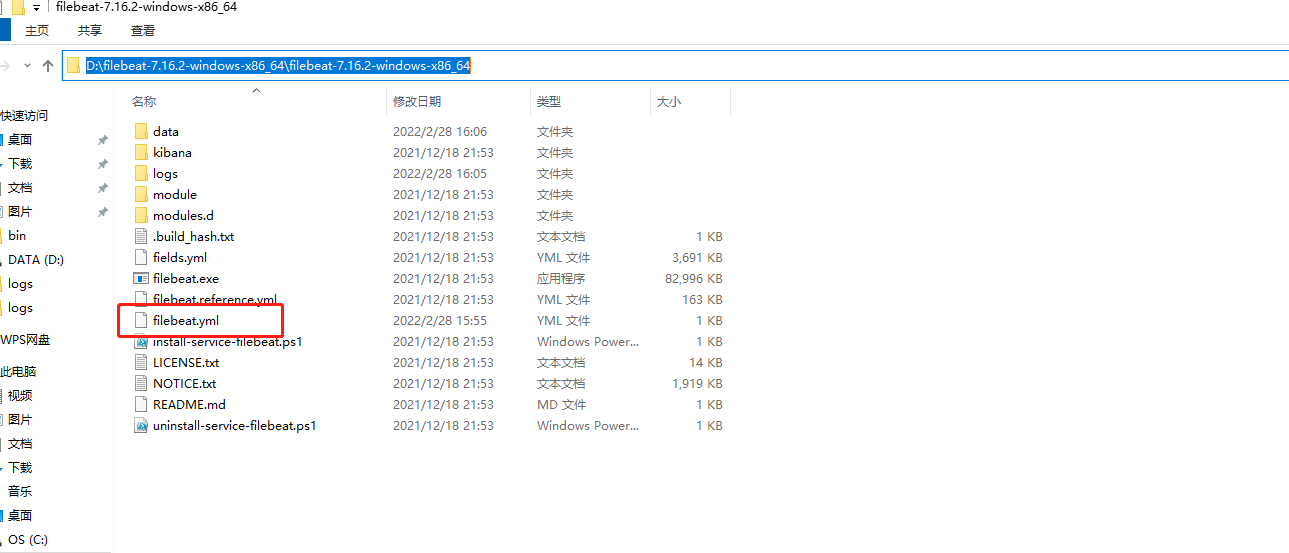Viewport: 1289px width, 553px height.
Task: Click the 2022/2/28 16:06 date cell
Action: pos(440,132)
